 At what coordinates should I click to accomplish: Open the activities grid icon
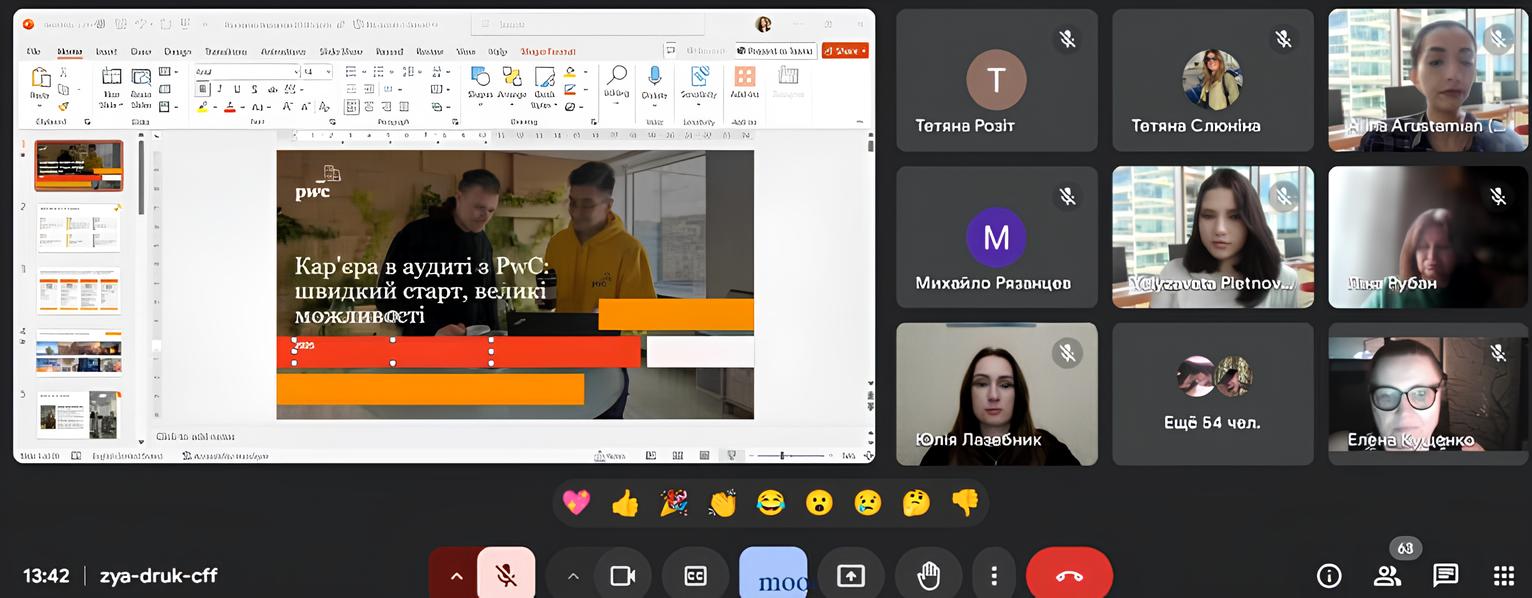(x=1503, y=575)
